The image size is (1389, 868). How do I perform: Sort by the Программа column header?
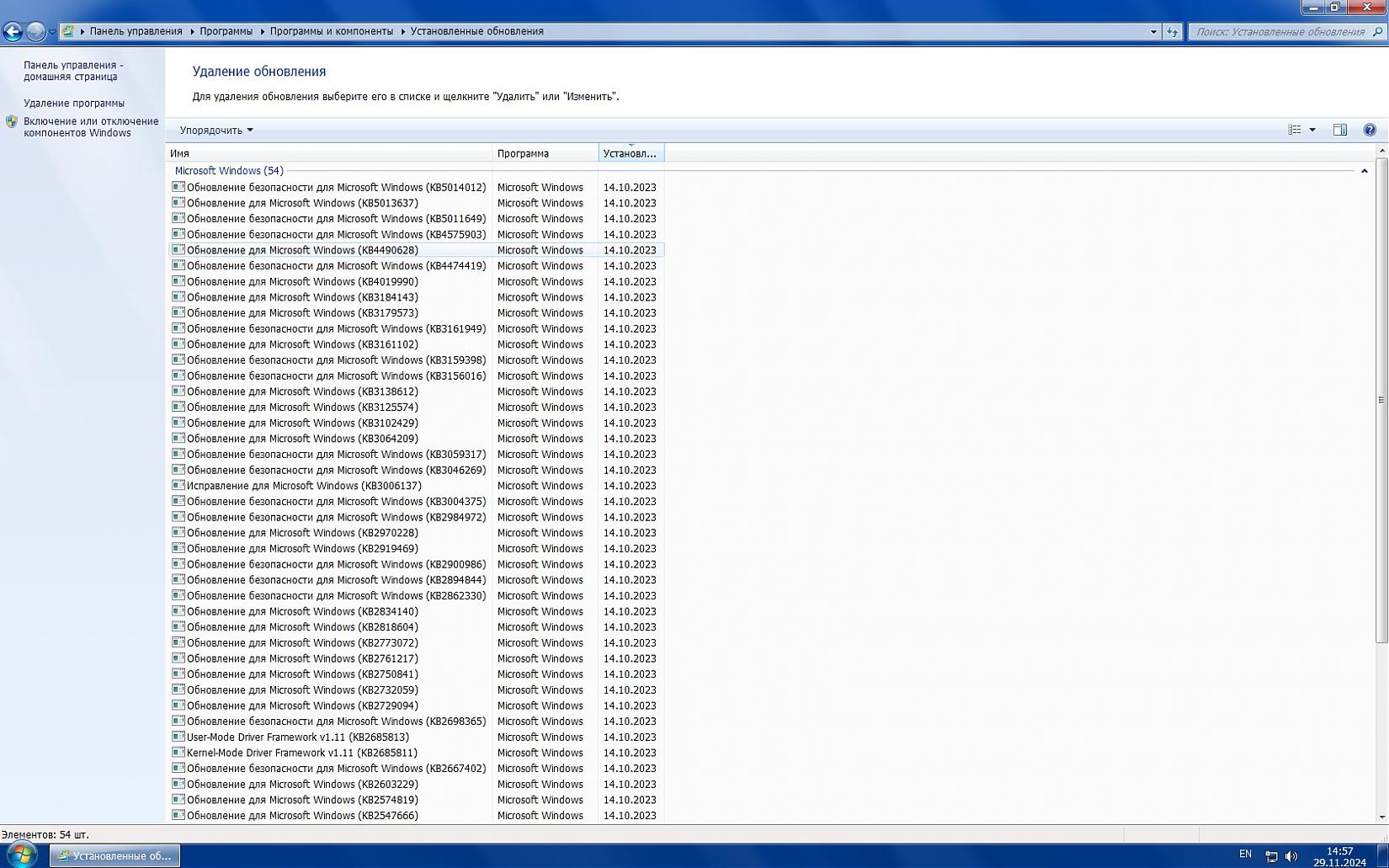[x=545, y=153]
